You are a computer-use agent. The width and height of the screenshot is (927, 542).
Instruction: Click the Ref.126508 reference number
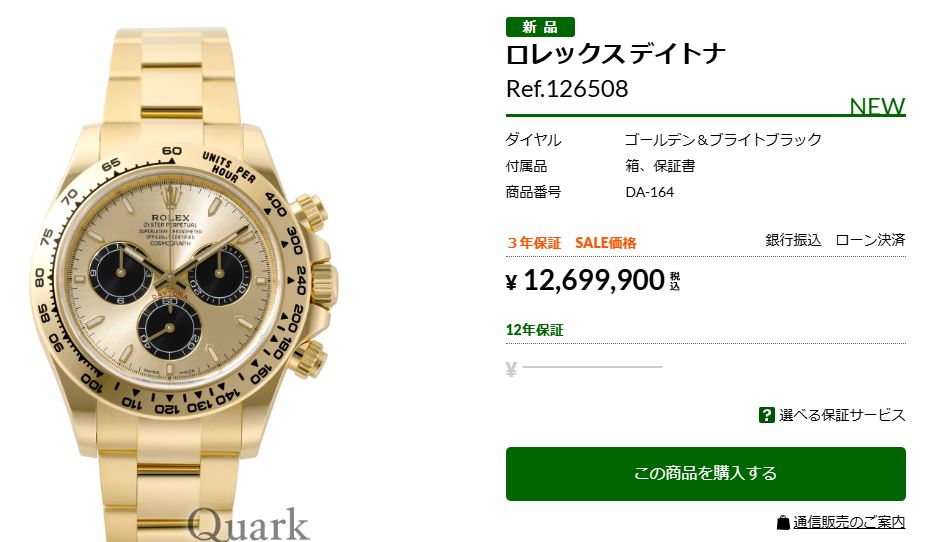click(567, 89)
